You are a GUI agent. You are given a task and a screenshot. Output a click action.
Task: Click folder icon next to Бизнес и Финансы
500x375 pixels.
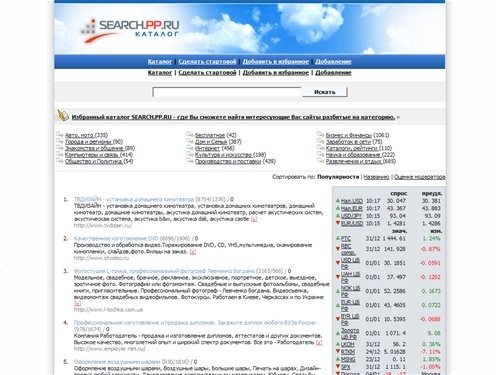[x=320, y=135]
